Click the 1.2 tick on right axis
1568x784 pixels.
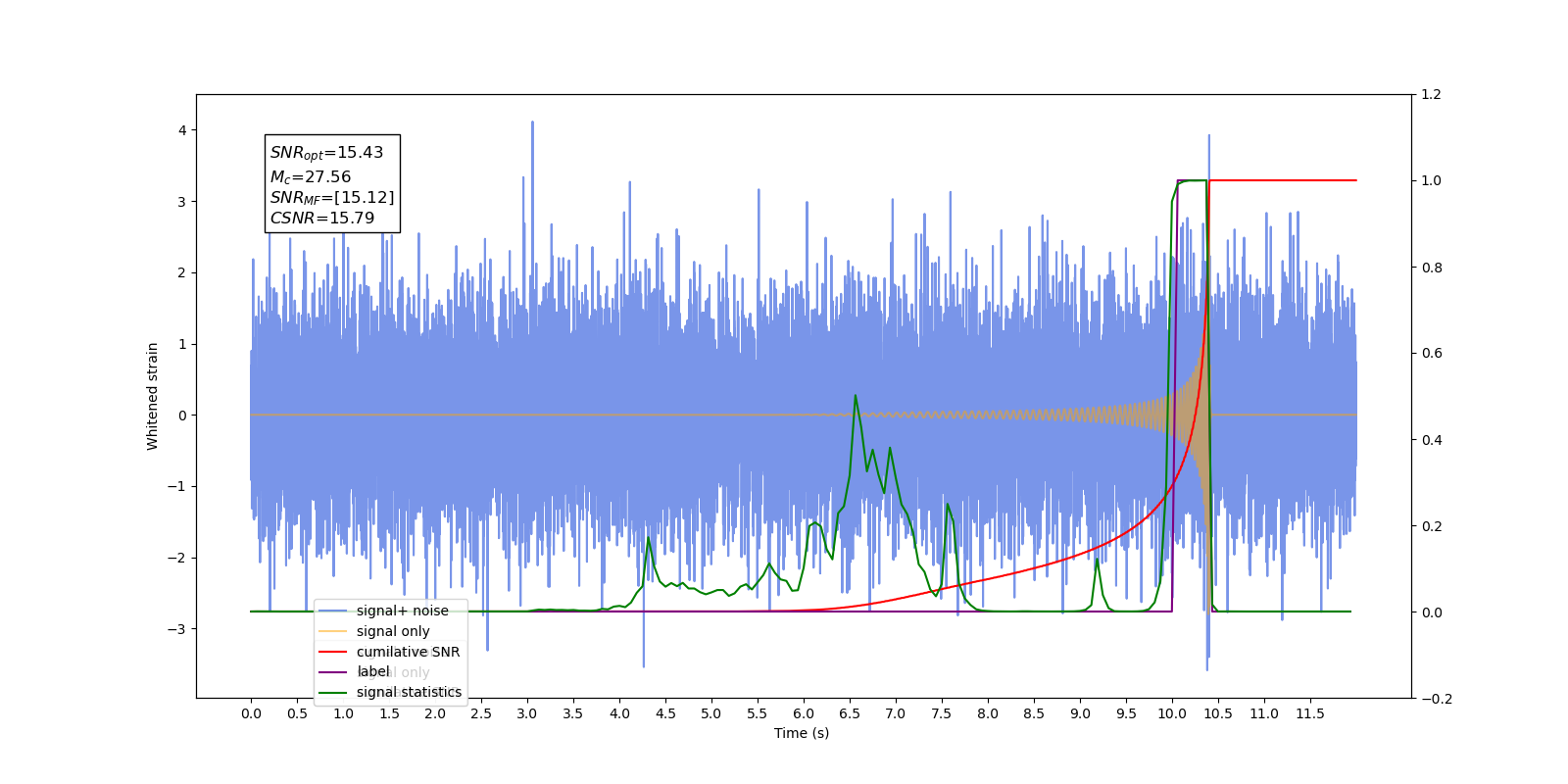click(x=1431, y=95)
